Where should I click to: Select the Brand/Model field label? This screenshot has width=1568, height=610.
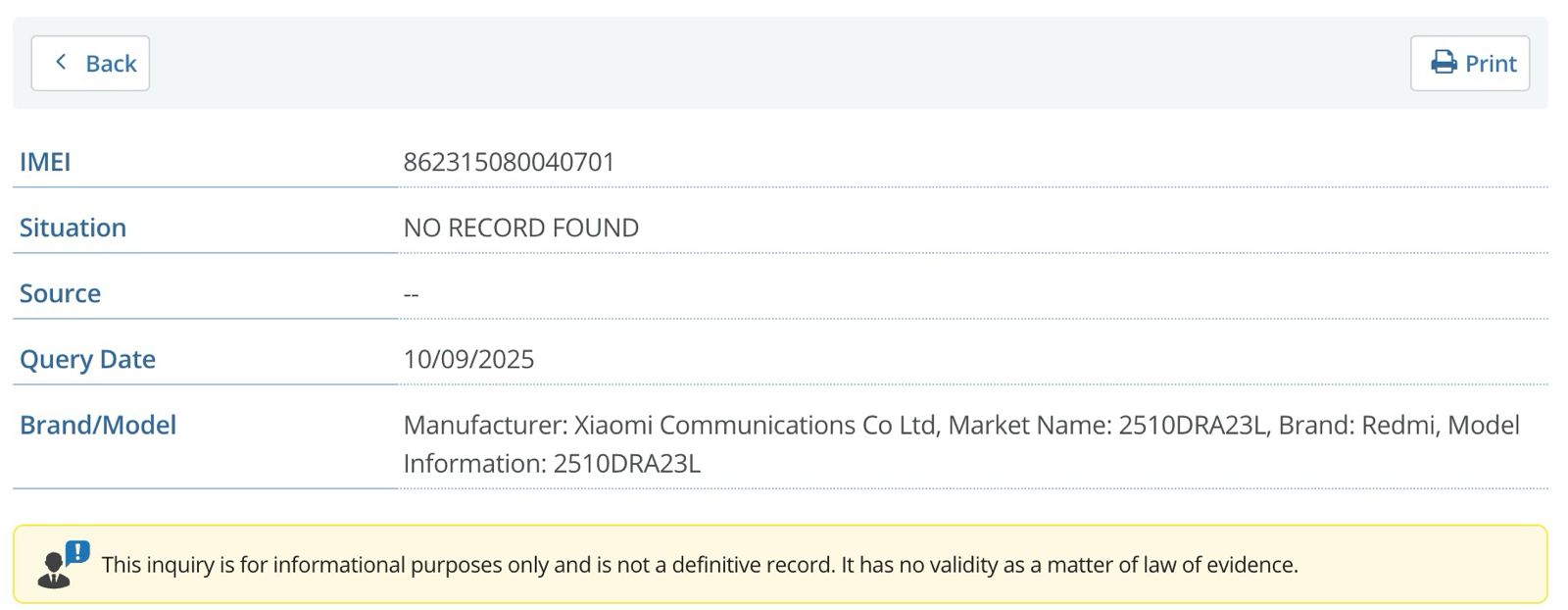pos(98,425)
